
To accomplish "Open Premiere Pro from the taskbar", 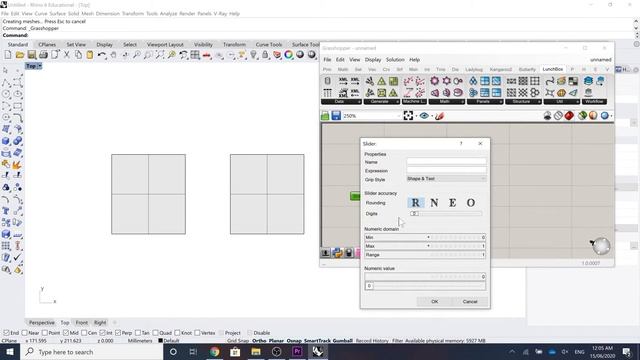I will click(297, 351).
